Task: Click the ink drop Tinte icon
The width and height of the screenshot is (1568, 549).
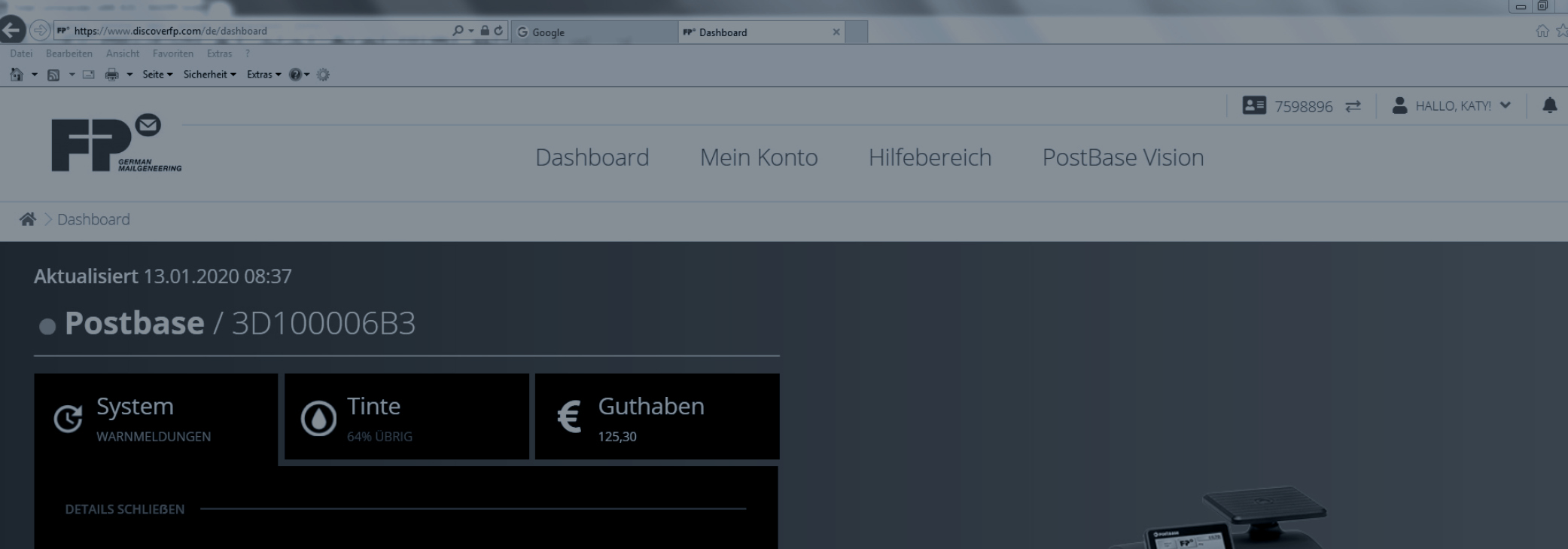Action: [x=318, y=418]
